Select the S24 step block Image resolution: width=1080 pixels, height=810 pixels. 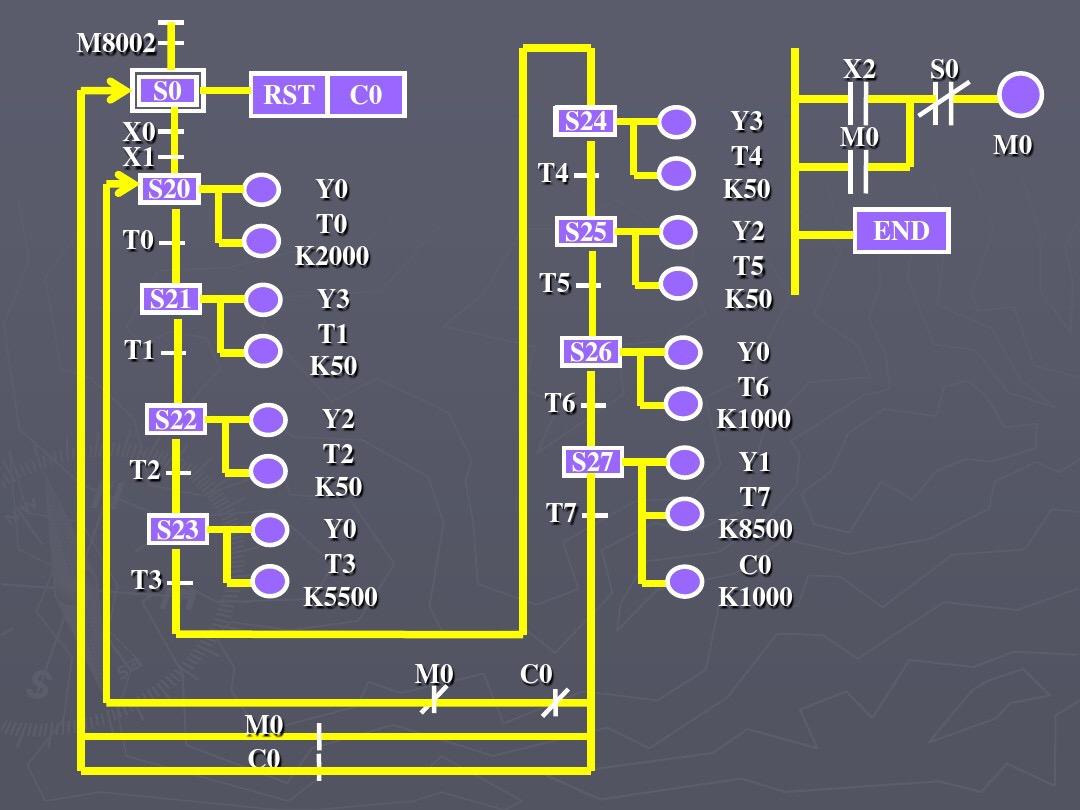pos(585,121)
